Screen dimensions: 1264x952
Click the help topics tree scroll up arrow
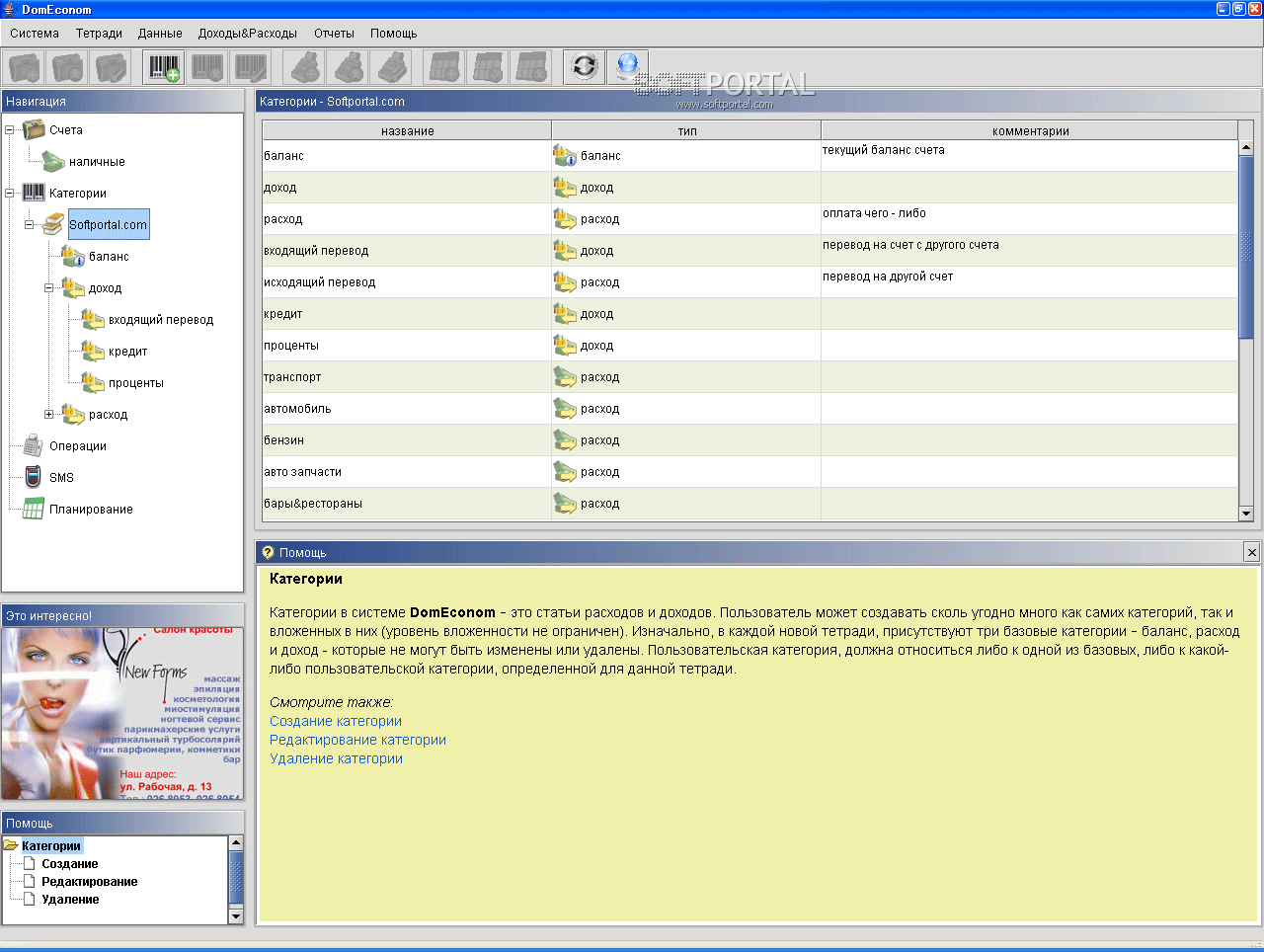coord(235,843)
